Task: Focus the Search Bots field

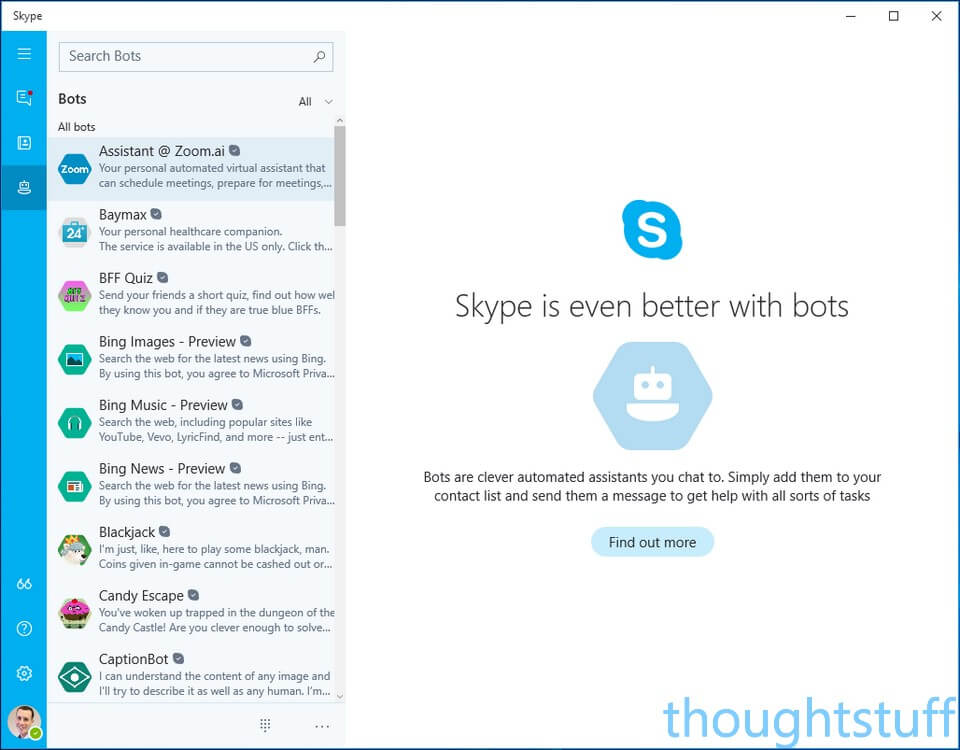Action: (x=196, y=57)
